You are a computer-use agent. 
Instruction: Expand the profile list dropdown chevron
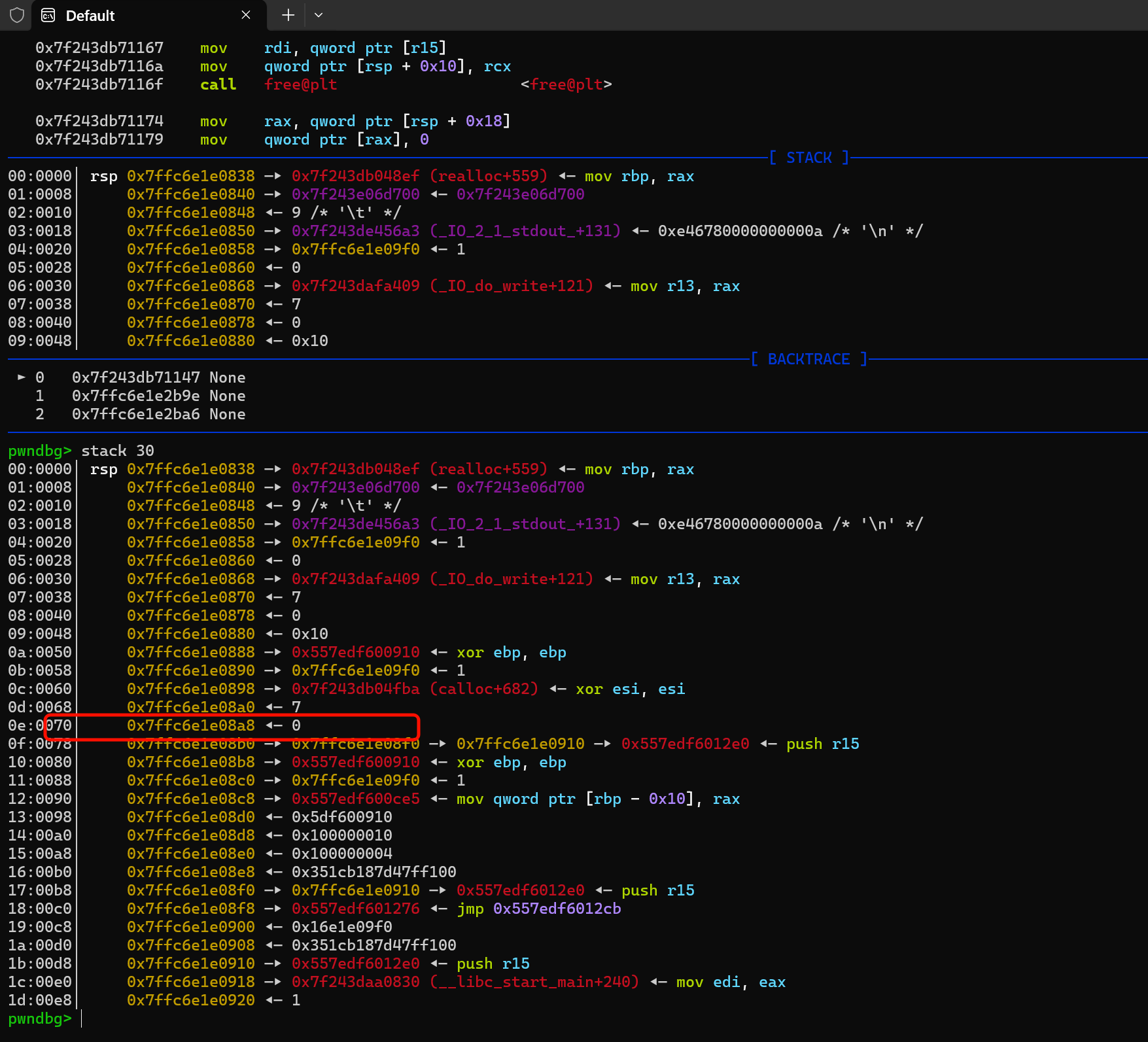coord(319,15)
